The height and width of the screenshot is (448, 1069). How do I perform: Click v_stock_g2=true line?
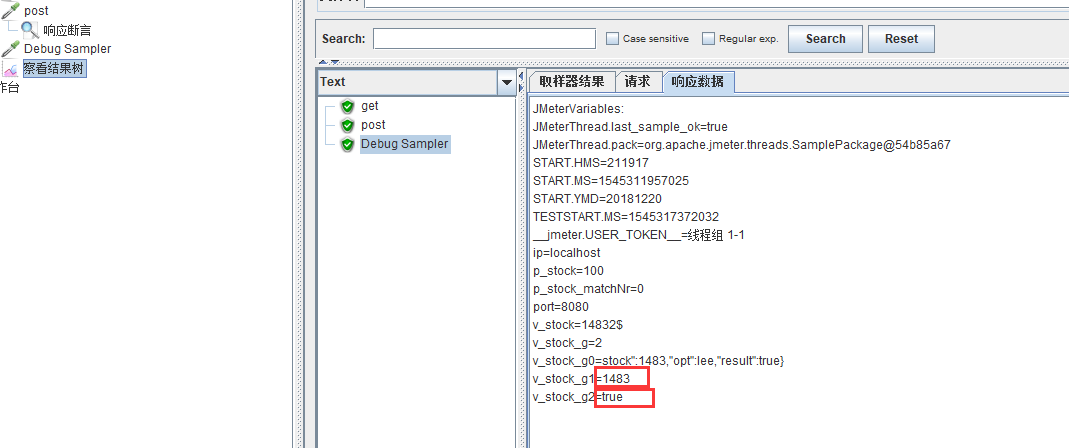coord(577,397)
